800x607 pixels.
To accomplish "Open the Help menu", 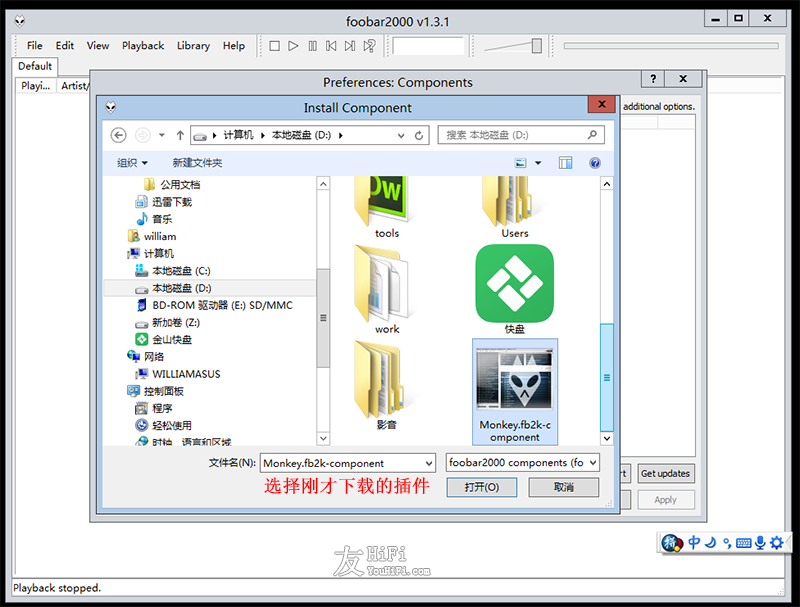I will click(x=234, y=46).
